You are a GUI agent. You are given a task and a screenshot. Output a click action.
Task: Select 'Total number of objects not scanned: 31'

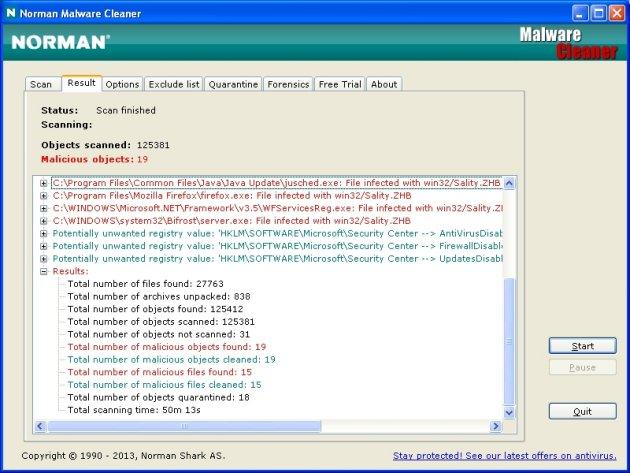[x=159, y=334]
